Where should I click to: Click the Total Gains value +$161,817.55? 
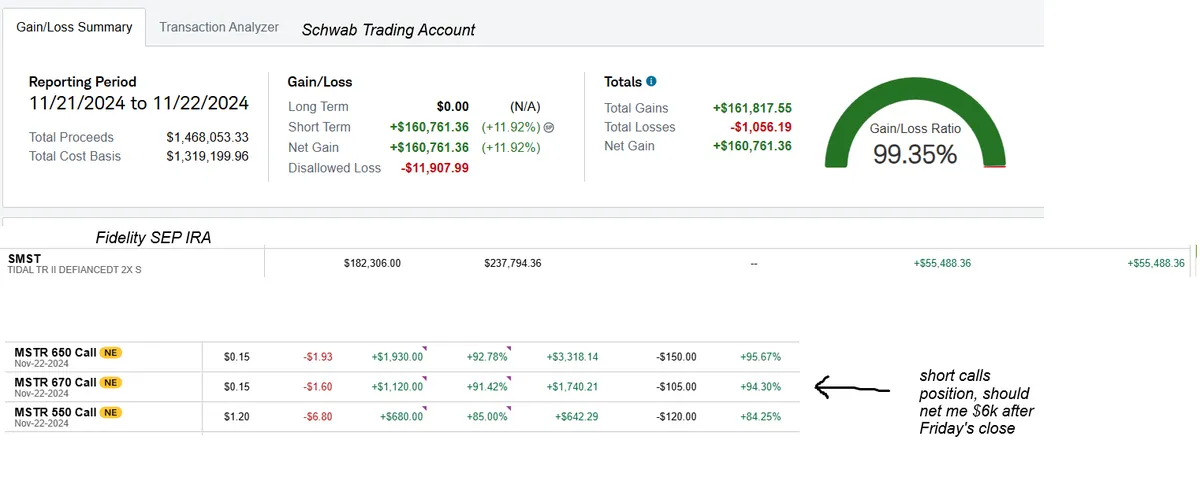[x=752, y=108]
